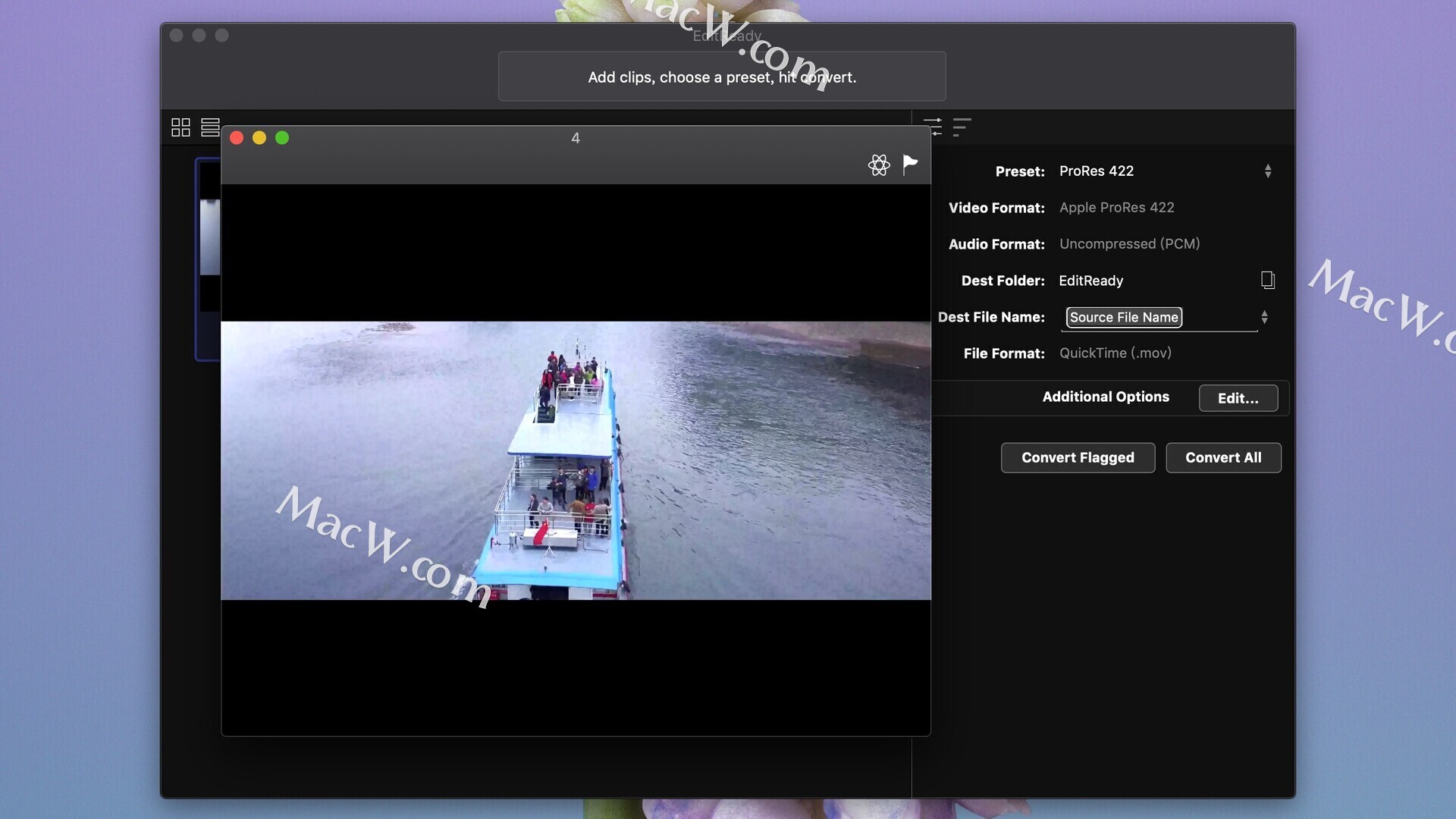1456x819 pixels.
Task: Choose destination folder icon
Action: pyautogui.click(x=1267, y=280)
